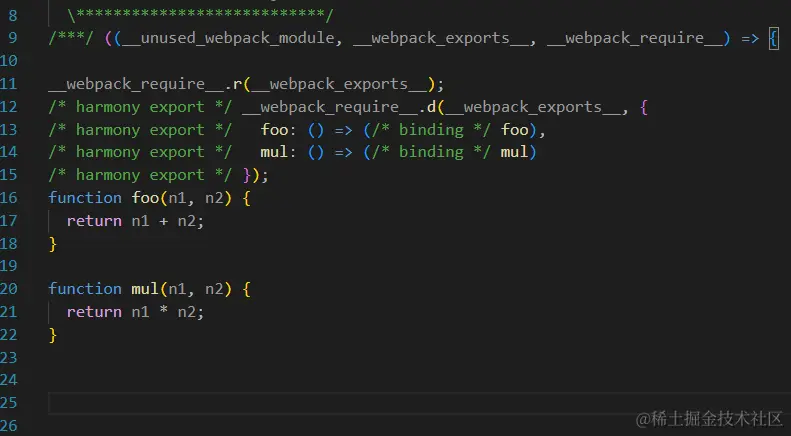Click return keyword on line 21
Image resolution: width=791 pixels, height=436 pixels.
(x=94, y=312)
